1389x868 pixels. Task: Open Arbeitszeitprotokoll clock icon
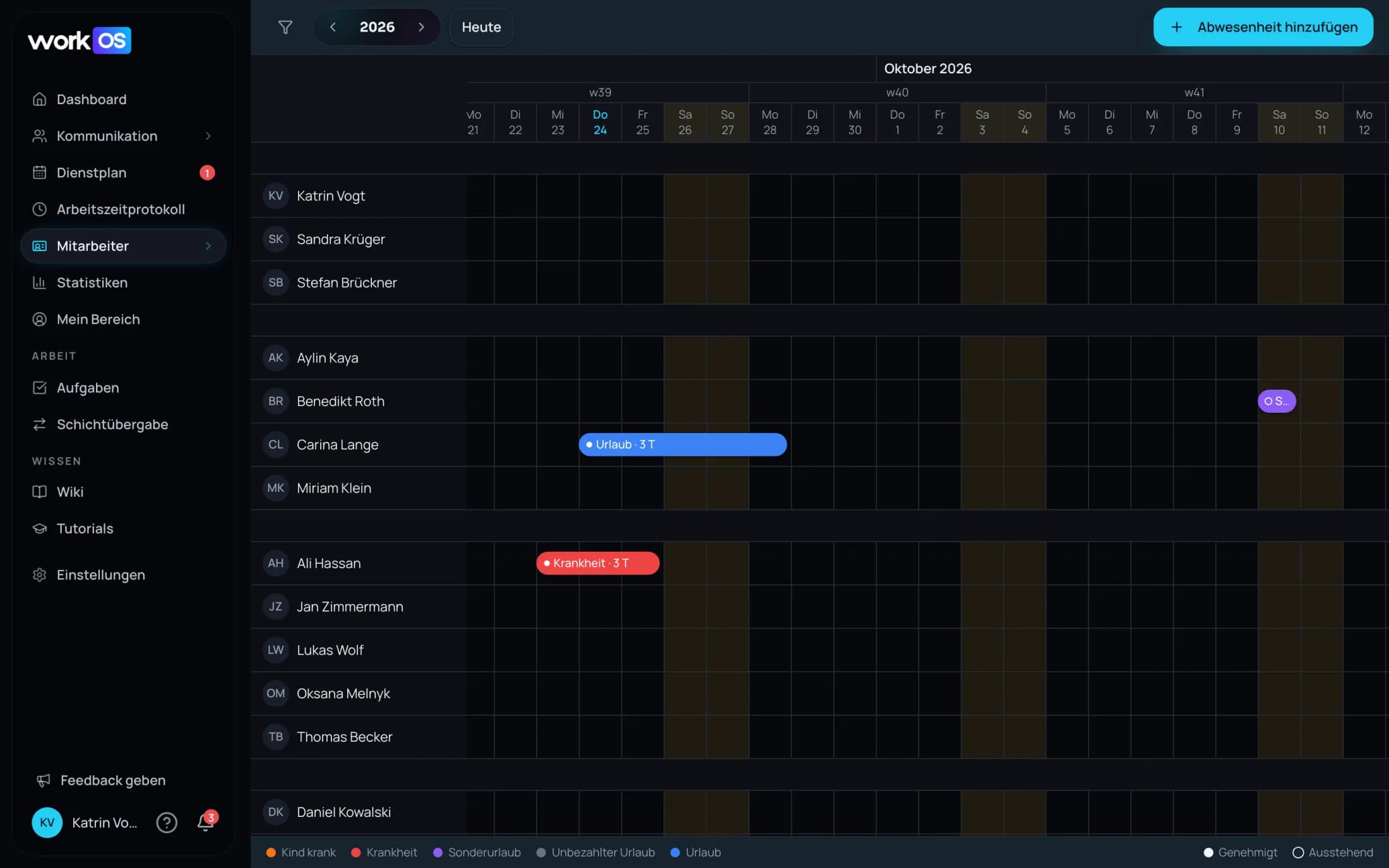tap(40, 209)
